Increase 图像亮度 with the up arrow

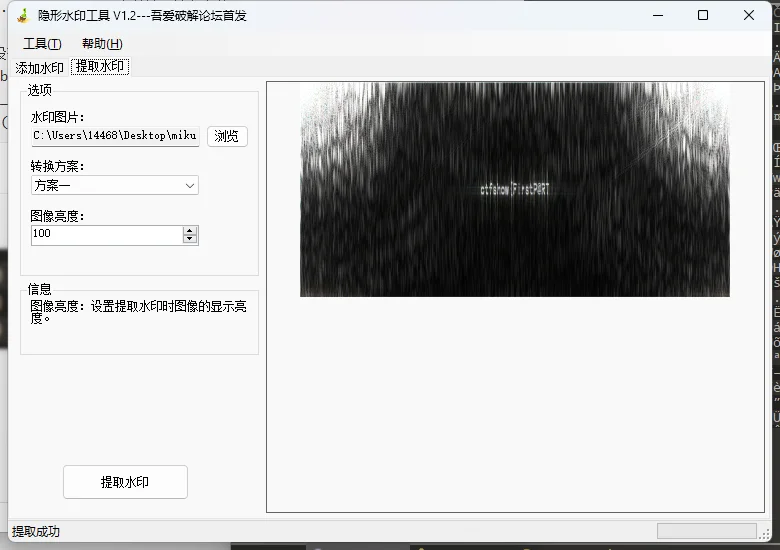(190, 230)
